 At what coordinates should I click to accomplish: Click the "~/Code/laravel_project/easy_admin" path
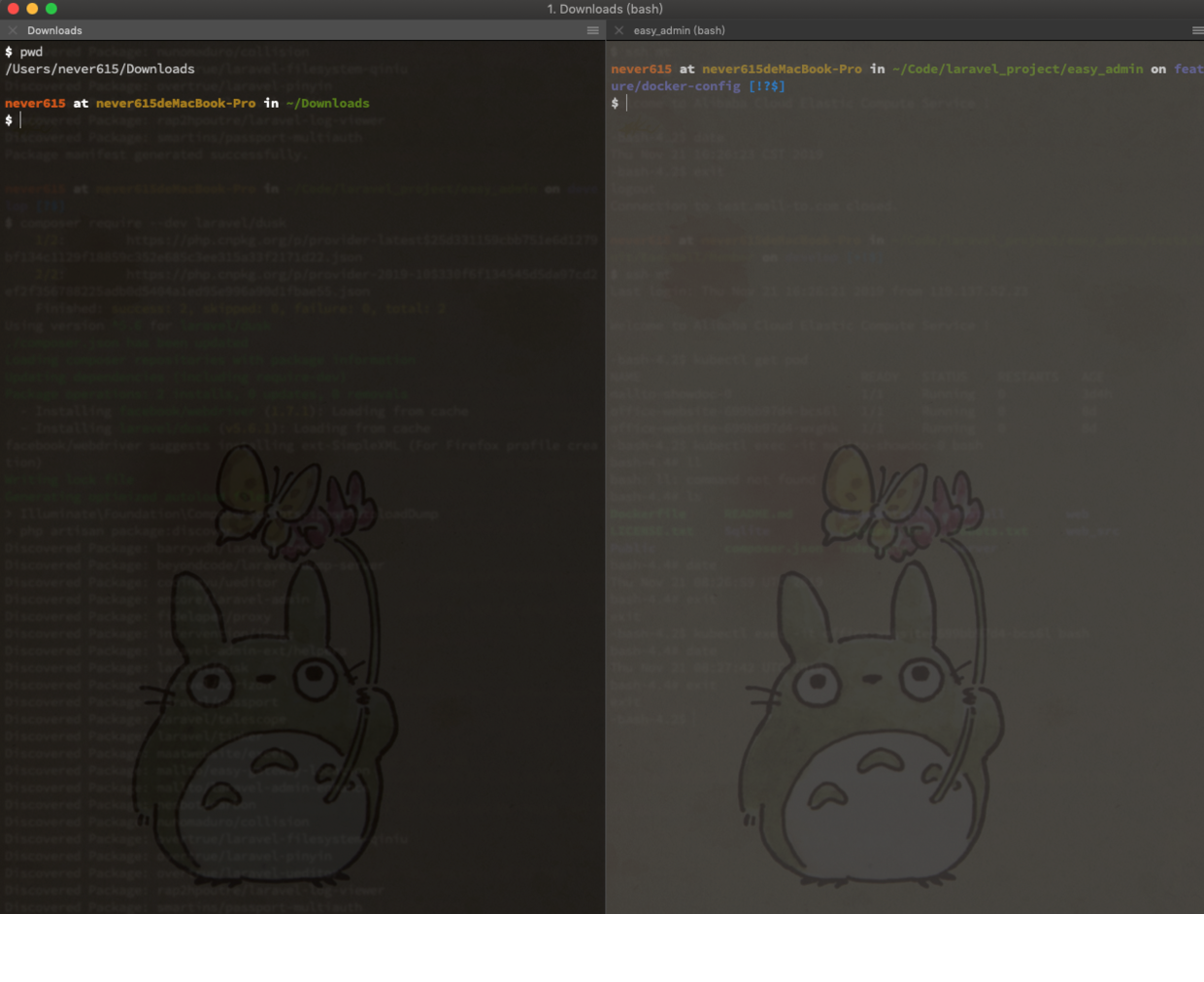1018,69
